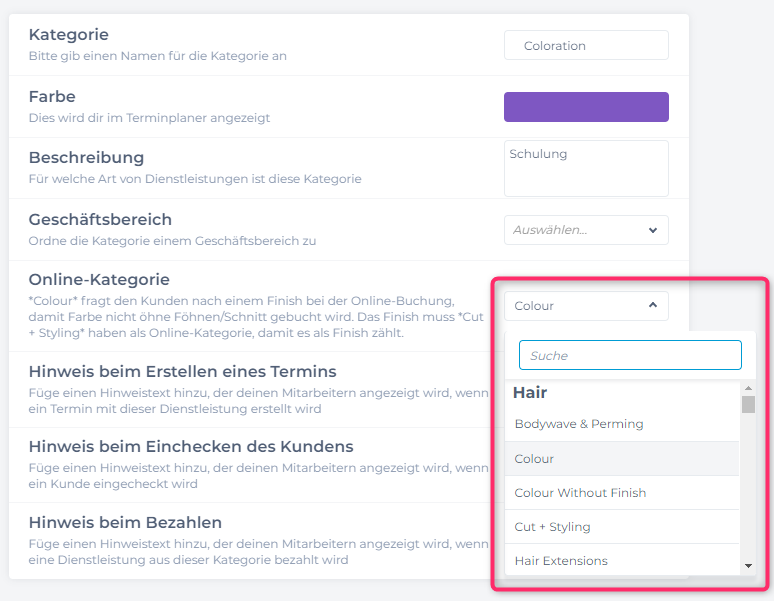Click the Kategorie name input field
The height and width of the screenshot is (601, 774).
(x=586, y=45)
